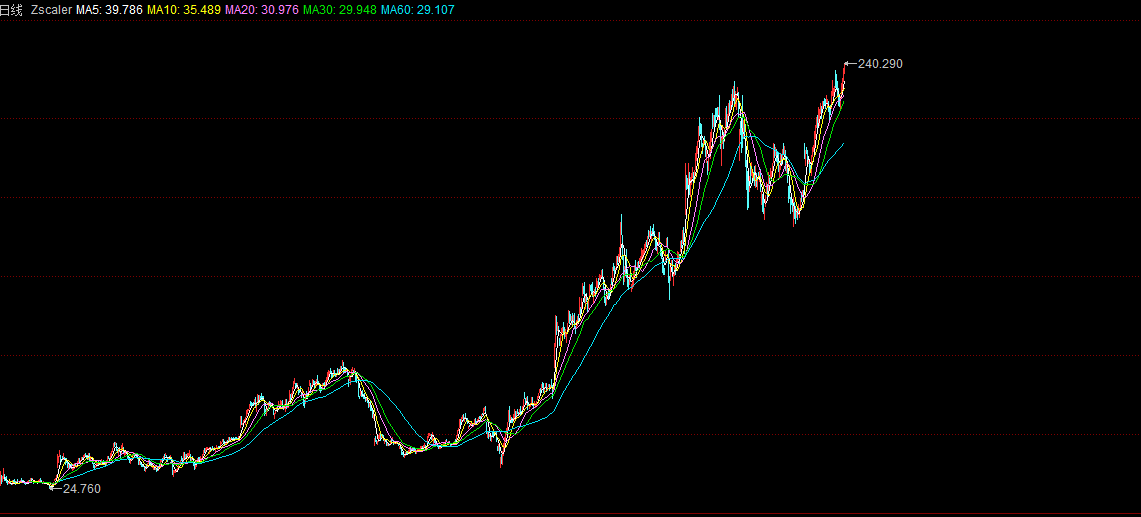Select the first candlestick at the chart's left edge
The height and width of the screenshot is (517, 1141).
point(3,474)
